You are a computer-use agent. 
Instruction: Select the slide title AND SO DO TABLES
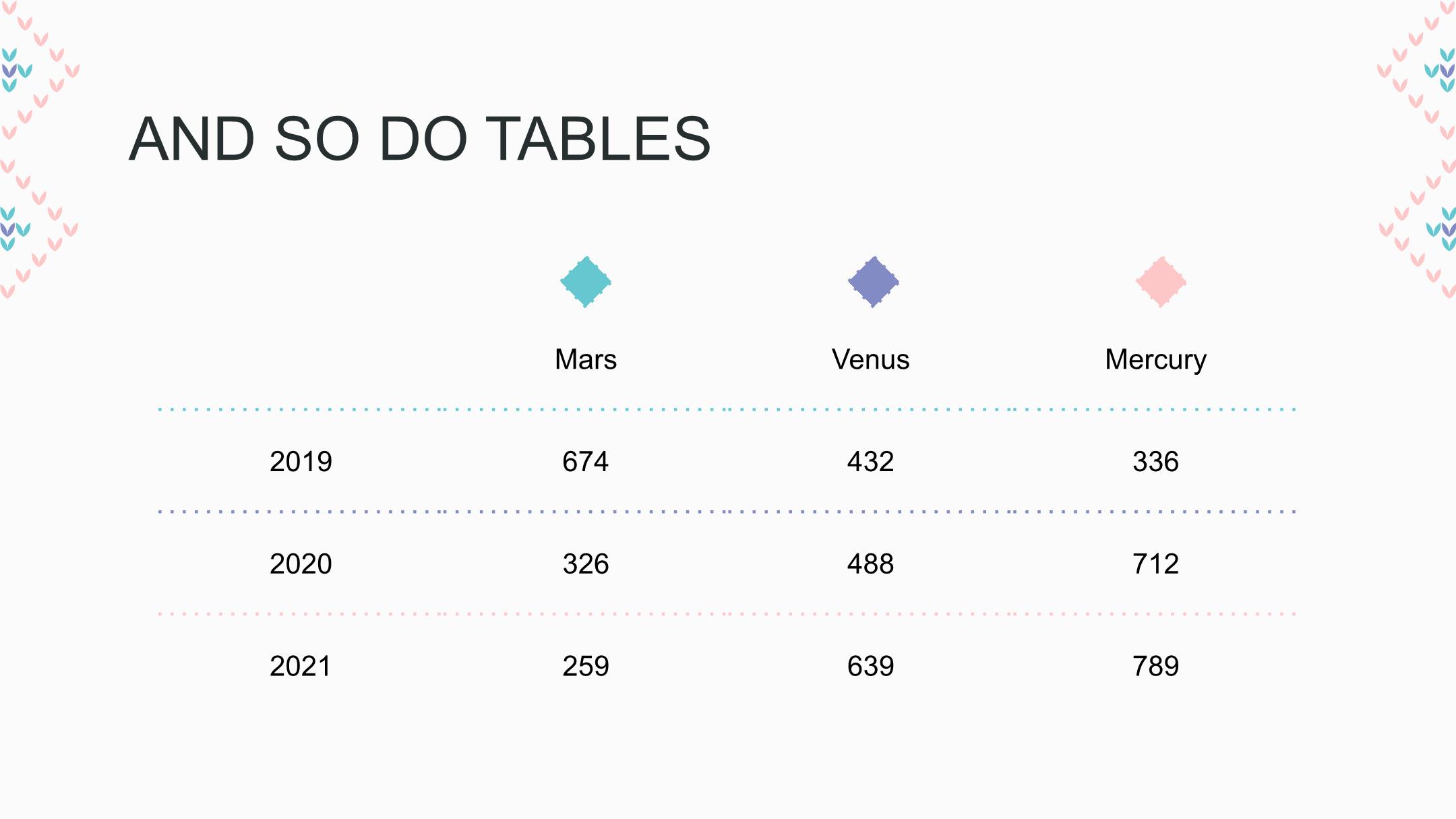click(420, 139)
